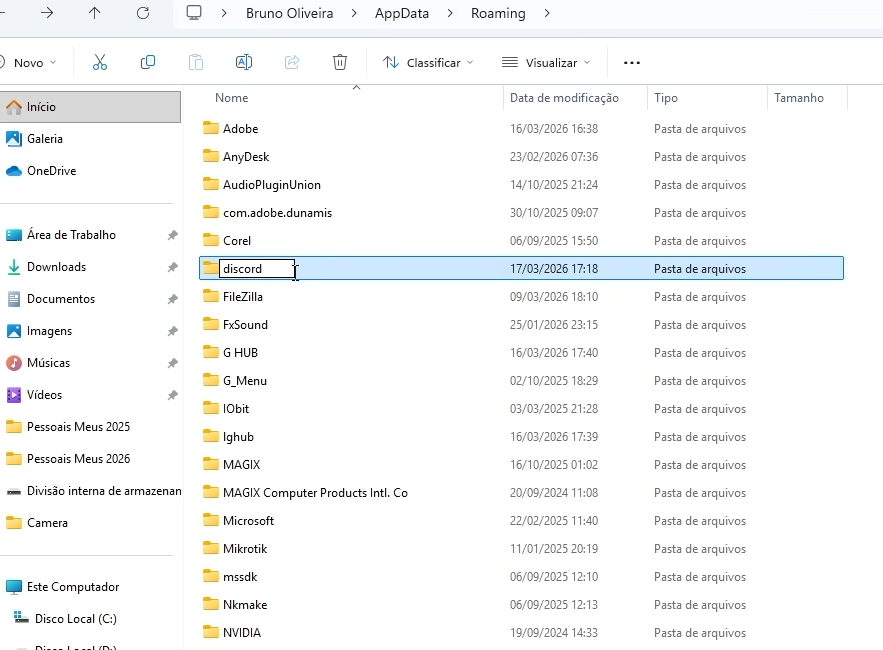Screen dimensions: 883x650
Task: Open Pessoais Meus 2025 folder in sidebar
Action: click(x=78, y=427)
